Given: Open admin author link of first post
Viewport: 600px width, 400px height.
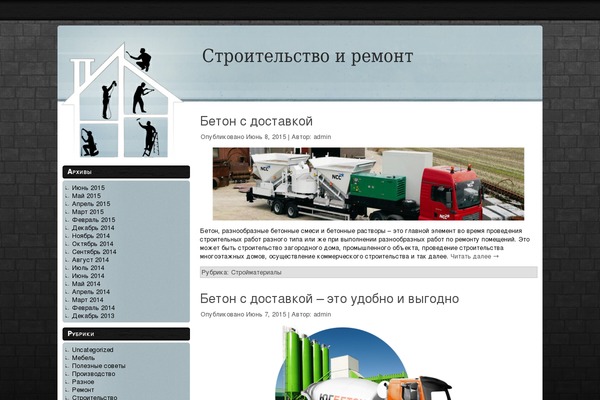Looking at the screenshot, I should coord(322,137).
